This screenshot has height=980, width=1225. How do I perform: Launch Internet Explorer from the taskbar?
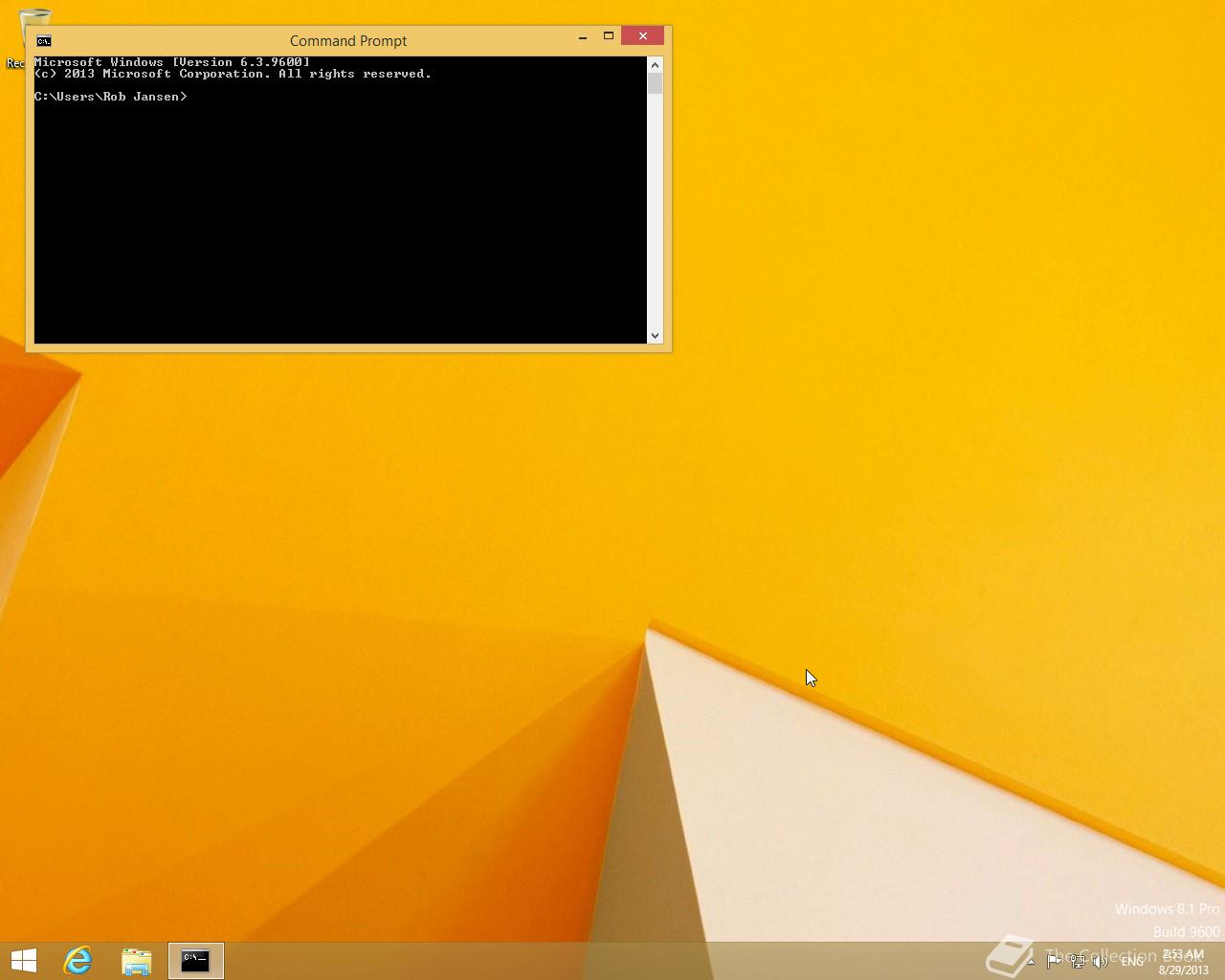[78, 960]
